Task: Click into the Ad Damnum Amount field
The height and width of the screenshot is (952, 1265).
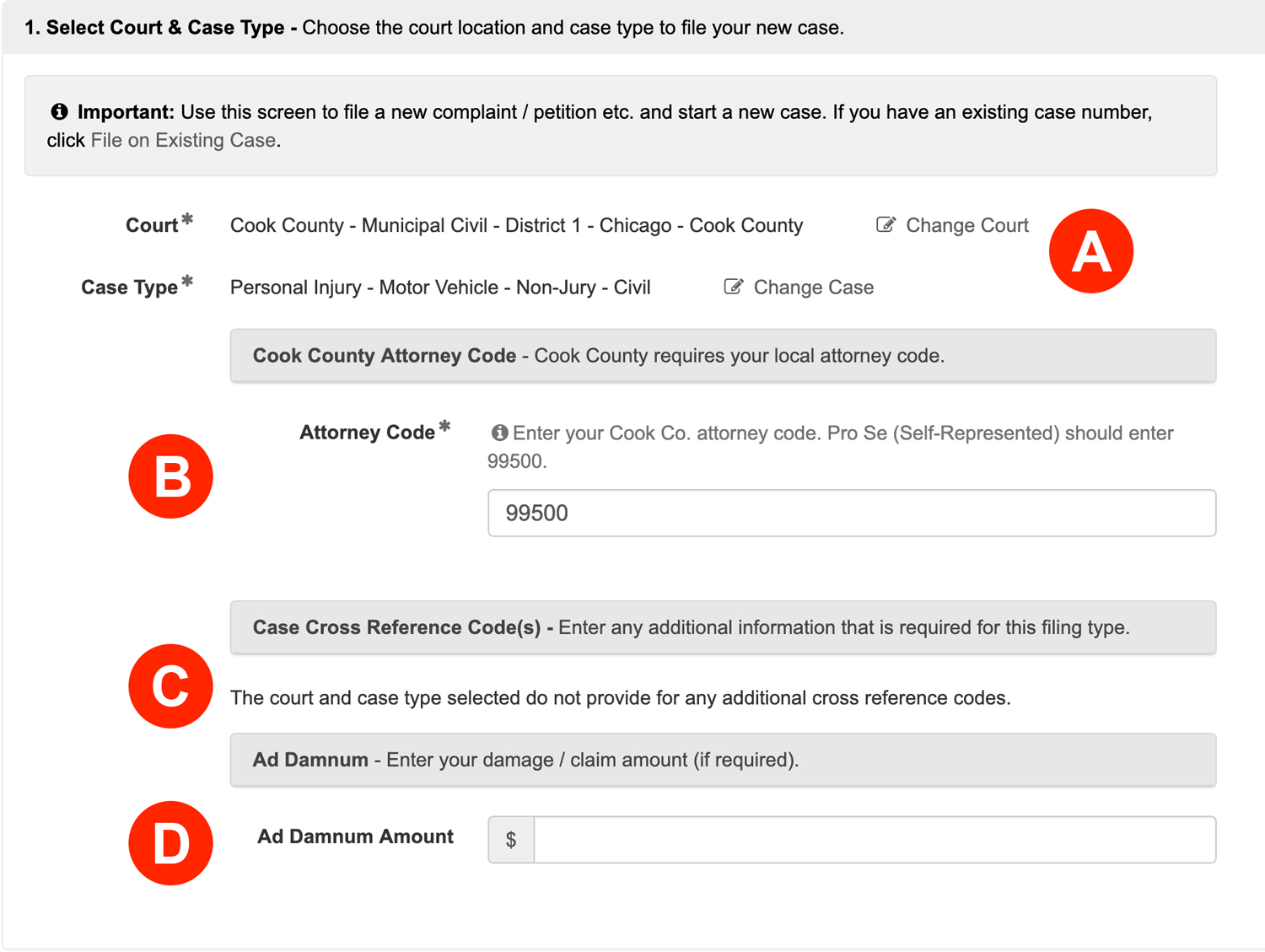Action: 874,839
